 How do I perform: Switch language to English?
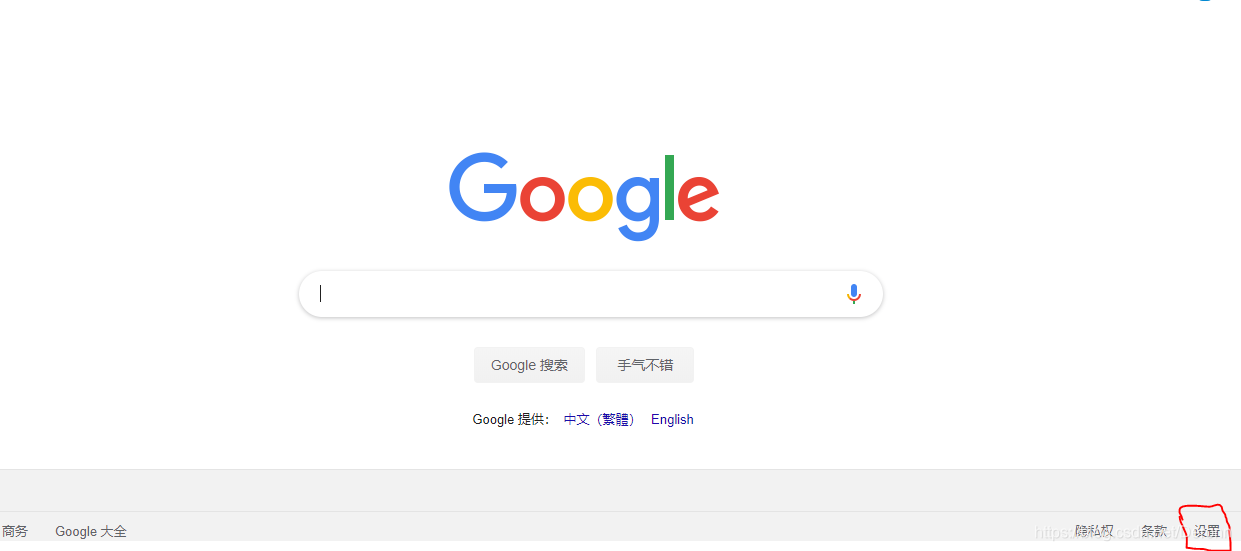pos(672,420)
